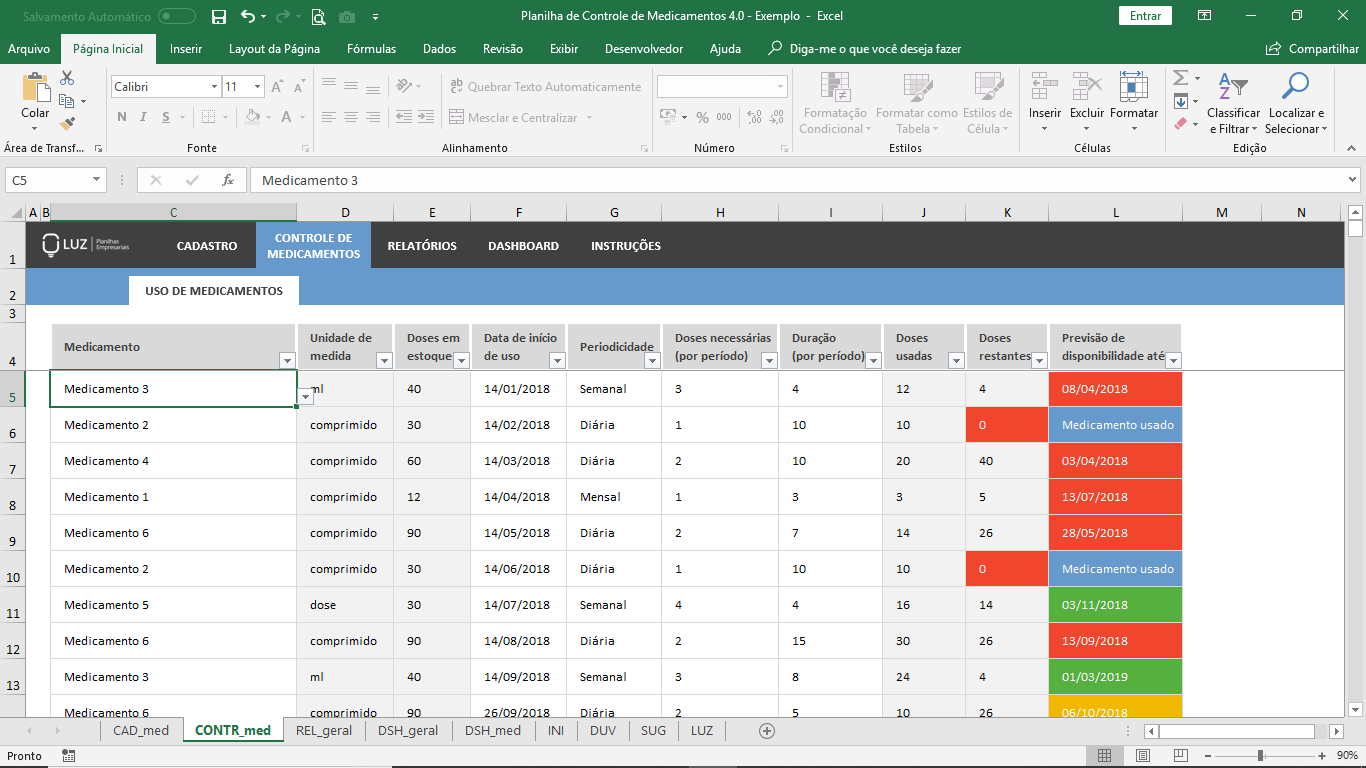
Task: Click the Save floppy disk icon
Action: [x=219, y=16]
